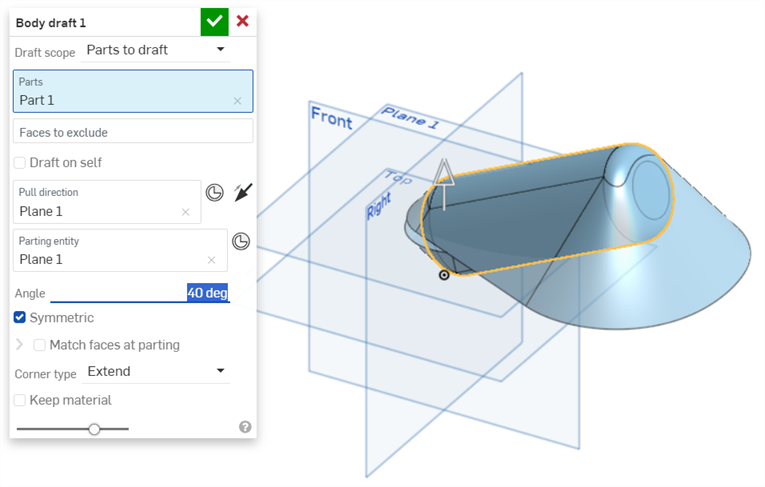Clear Plane 1 from Parting entity

[x=211, y=260]
